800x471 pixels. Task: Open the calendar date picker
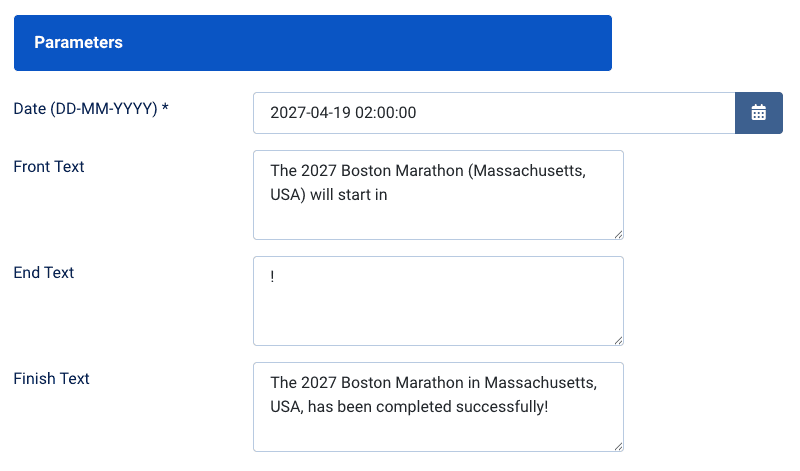(759, 113)
